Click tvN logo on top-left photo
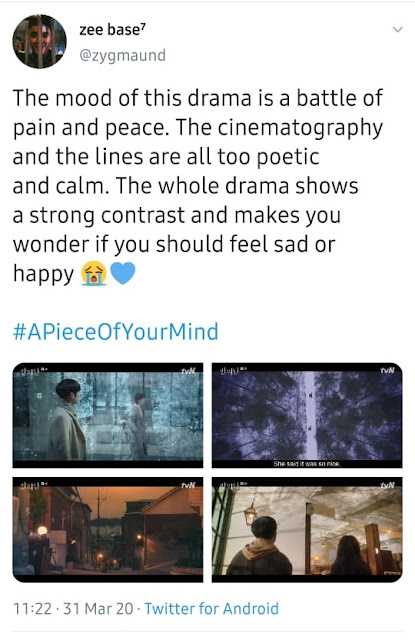This screenshot has height=640, width=415. 189,371
